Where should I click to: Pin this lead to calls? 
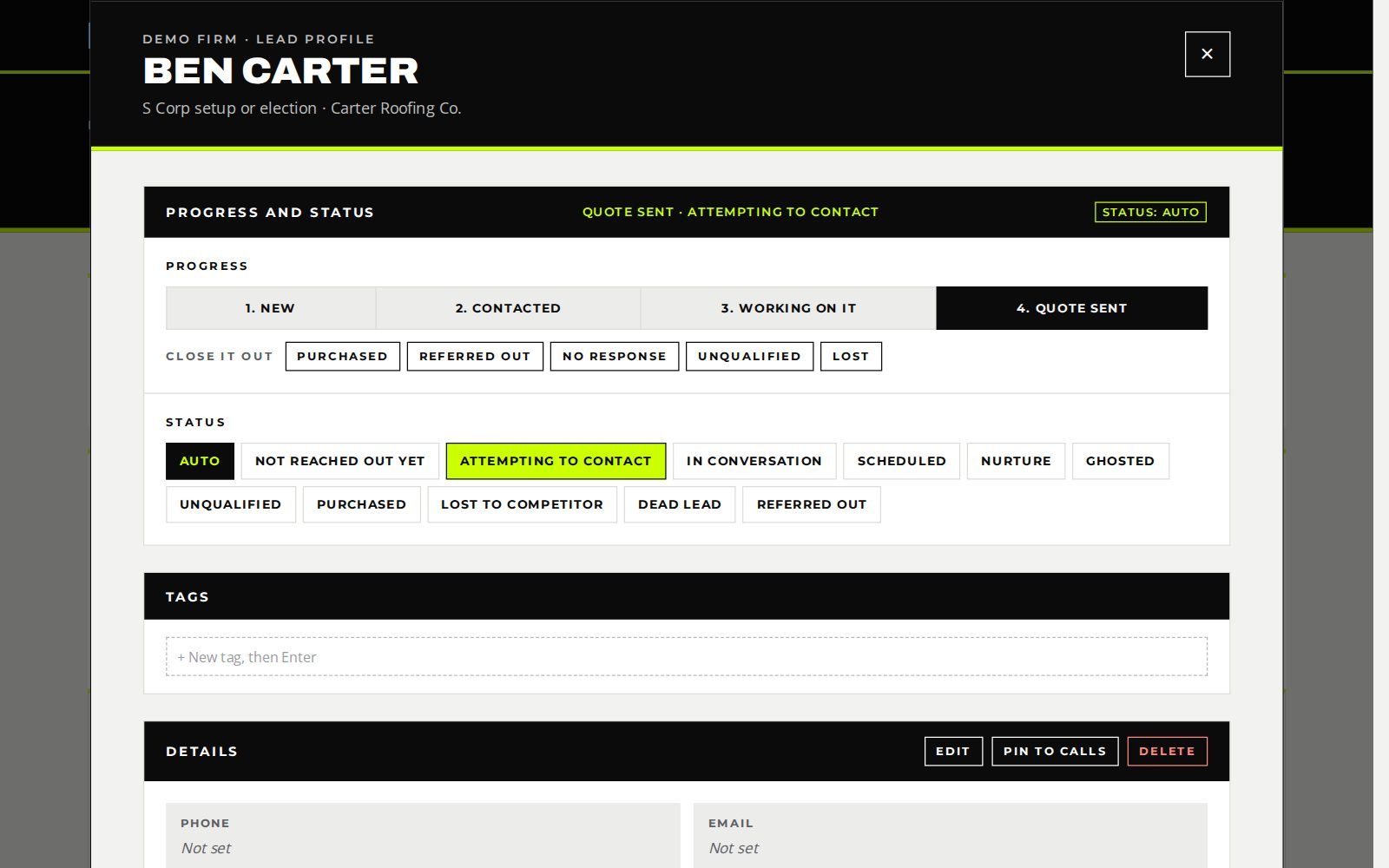1055,752
